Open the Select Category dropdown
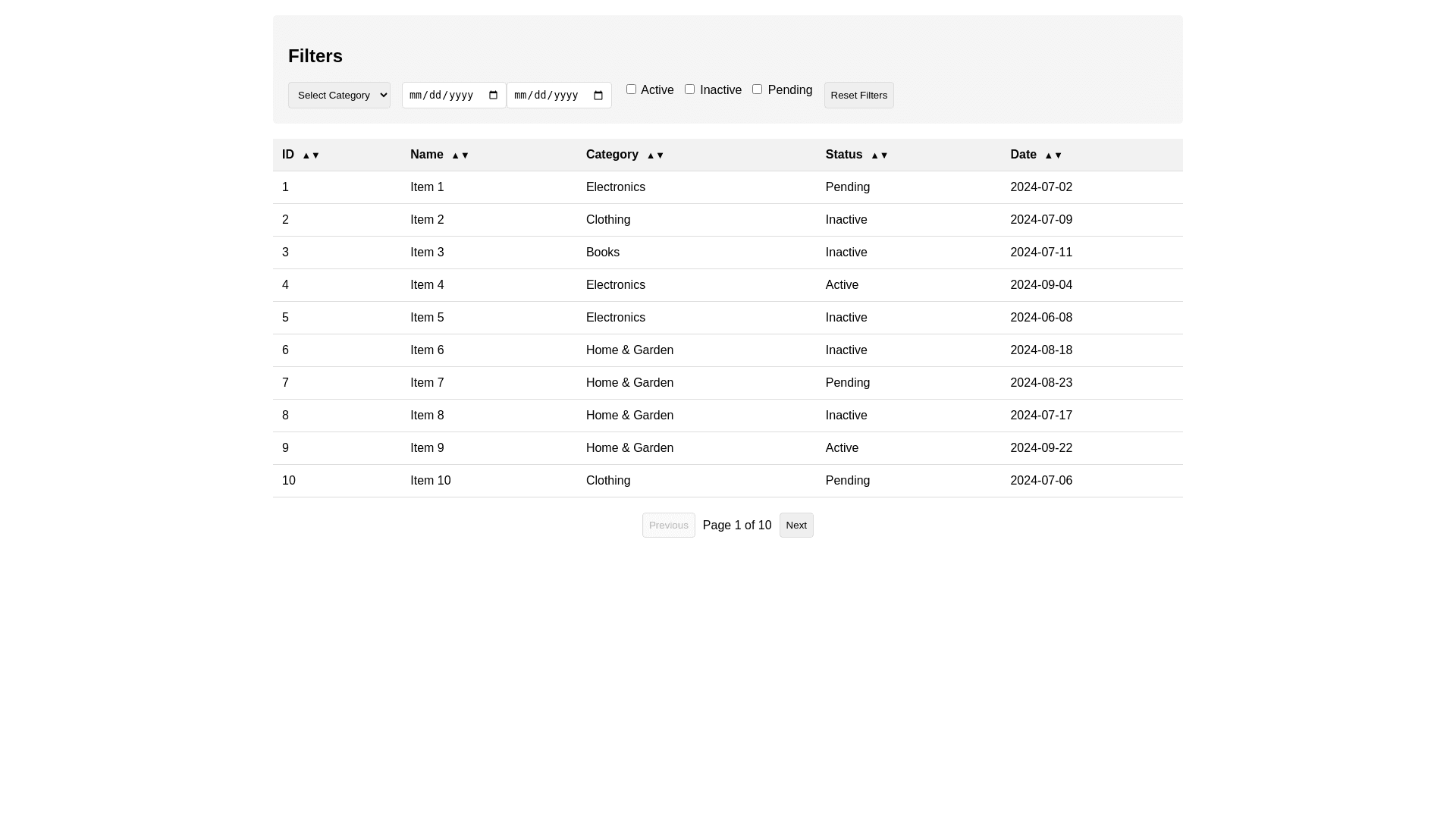Screen dimensions: 1456x819 pyautogui.click(x=339, y=96)
